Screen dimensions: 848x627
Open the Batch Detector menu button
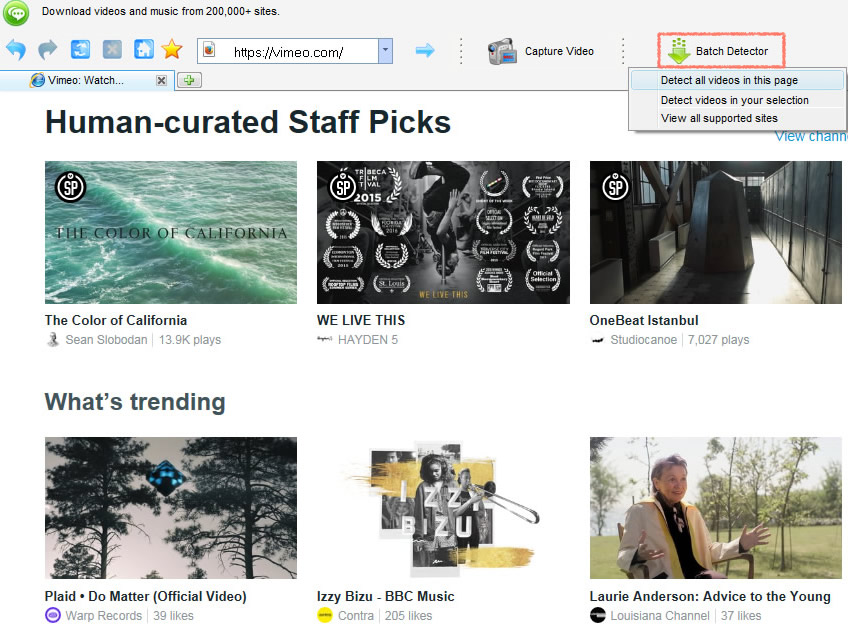coord(721,51)
